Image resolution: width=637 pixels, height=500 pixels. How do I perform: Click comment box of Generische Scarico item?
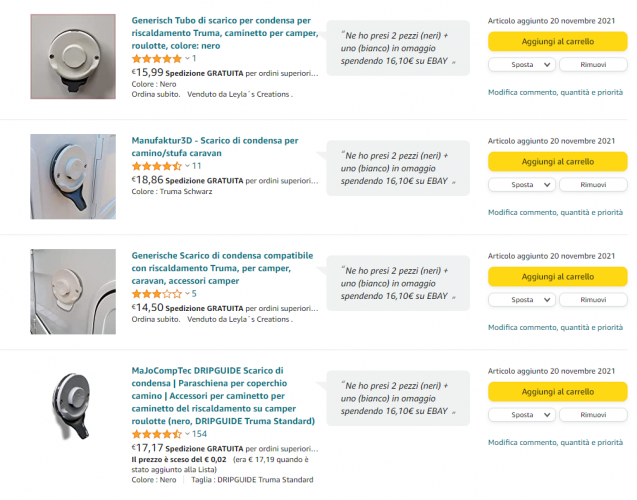click(x=397, y=285)
